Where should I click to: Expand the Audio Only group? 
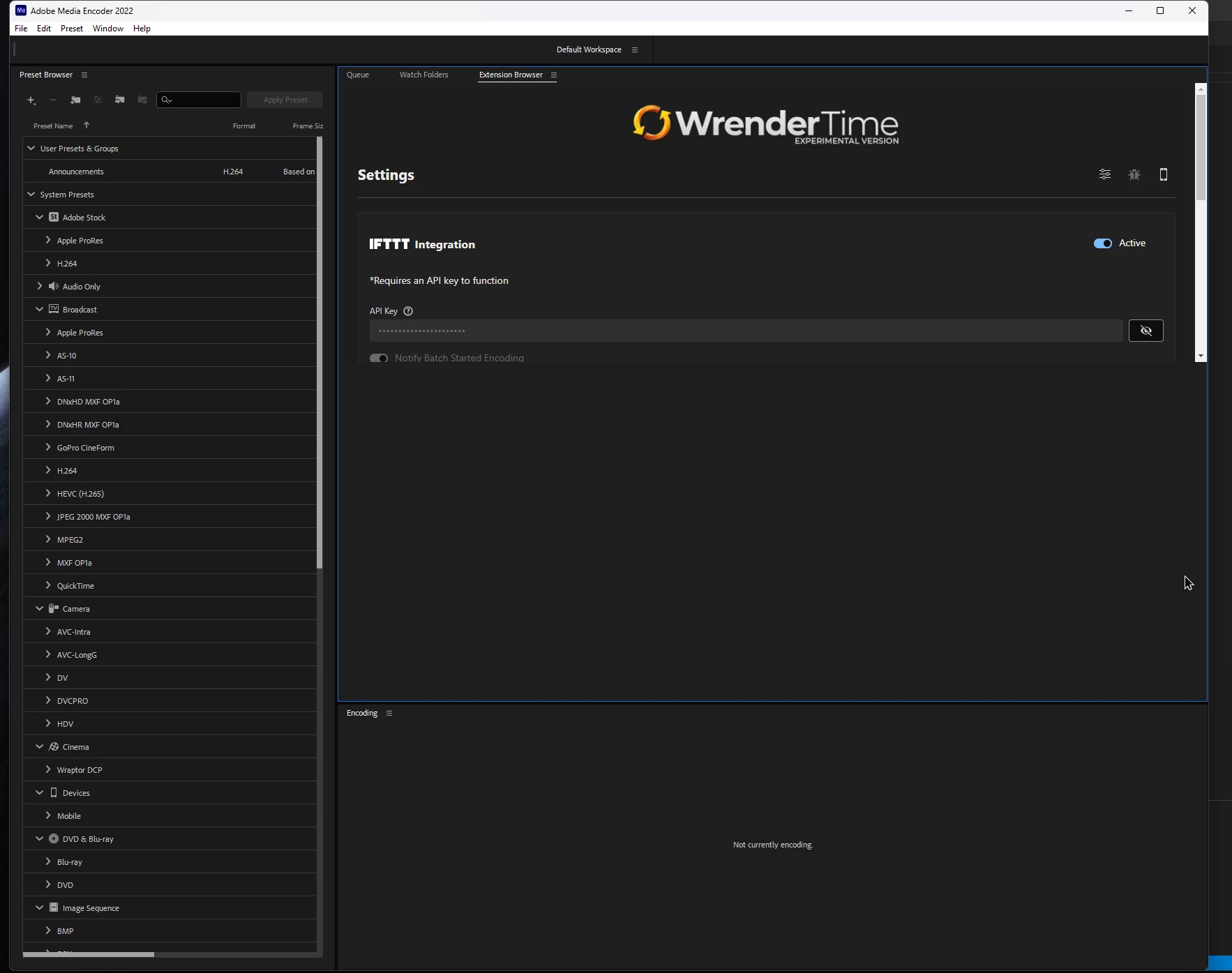pyautogui.click(x=40, y=286)
